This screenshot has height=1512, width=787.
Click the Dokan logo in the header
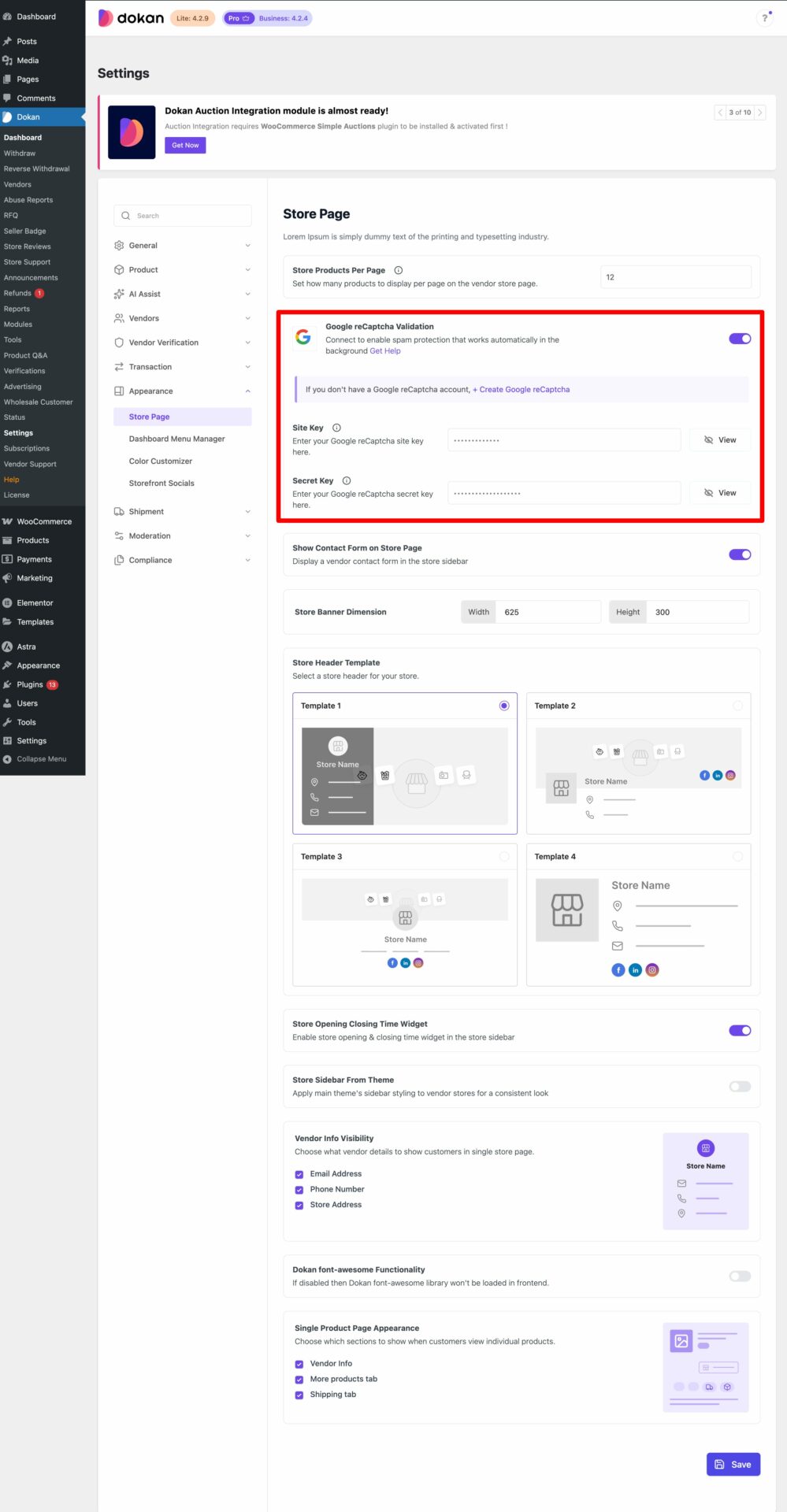tap(131, 18)
